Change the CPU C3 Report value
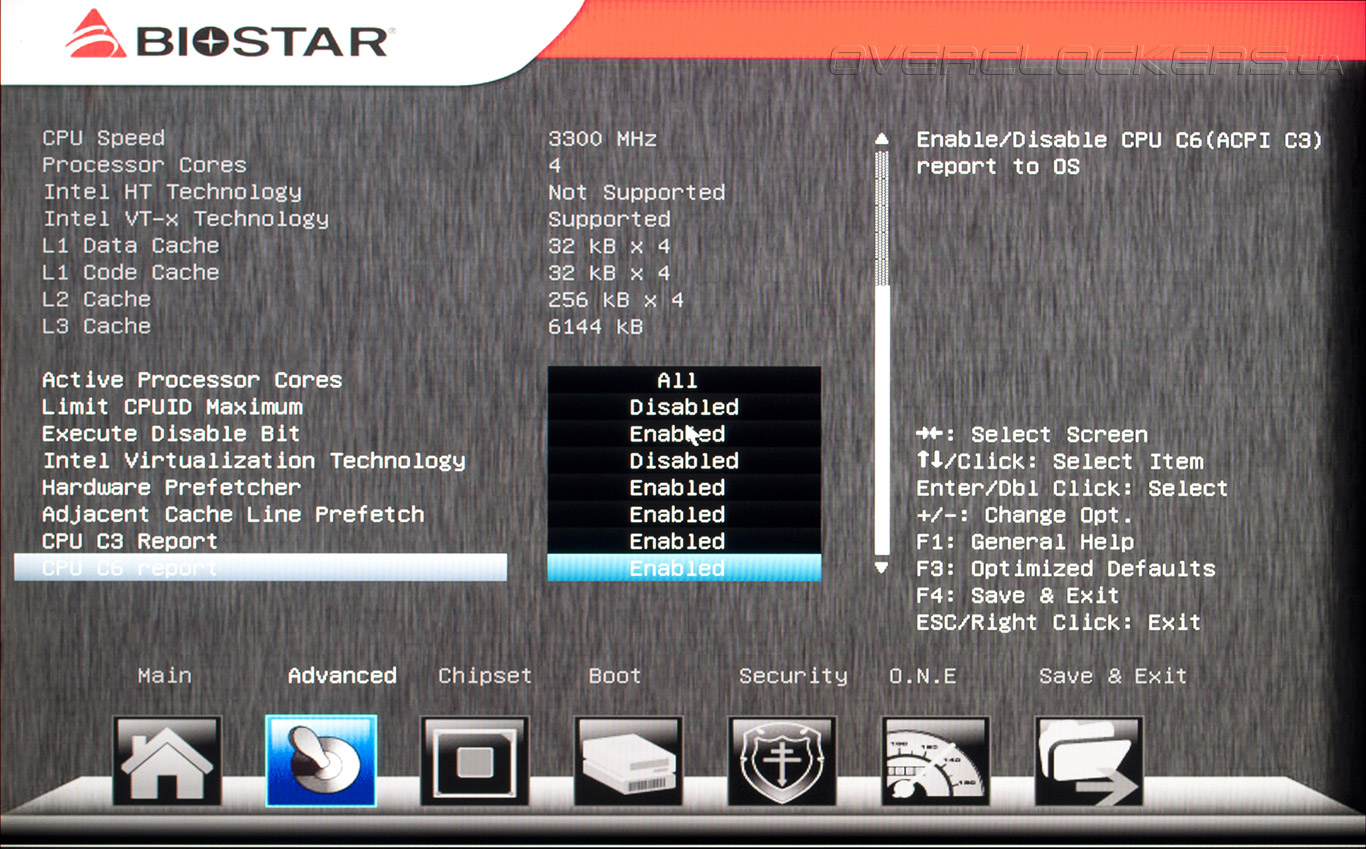 pyautogui.click(x=684, y=542)
